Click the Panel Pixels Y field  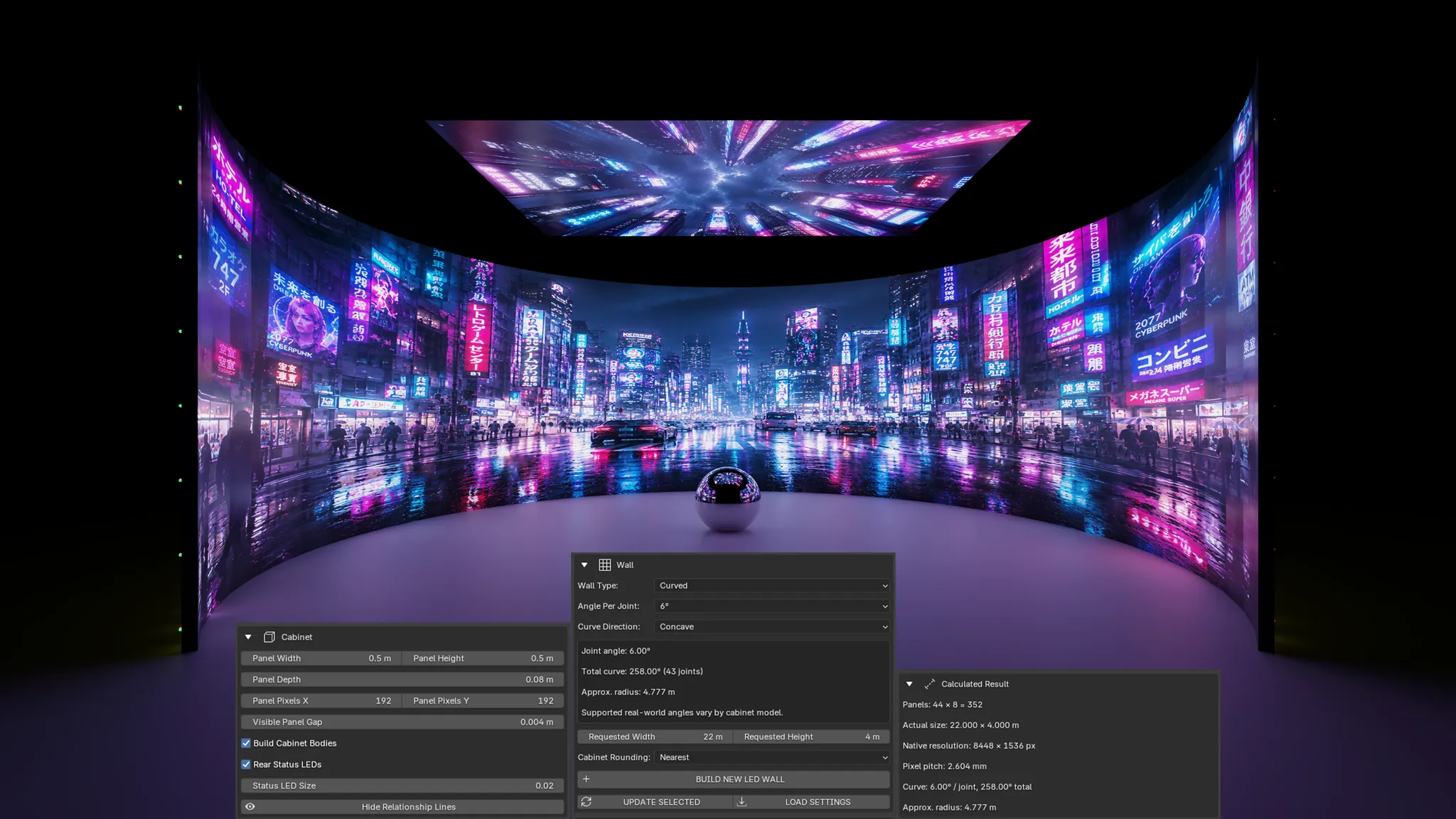(x=483, y=701)
